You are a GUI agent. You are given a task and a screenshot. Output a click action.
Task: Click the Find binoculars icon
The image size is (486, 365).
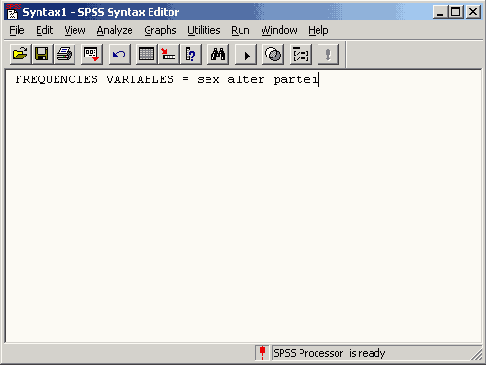point(218,54)
